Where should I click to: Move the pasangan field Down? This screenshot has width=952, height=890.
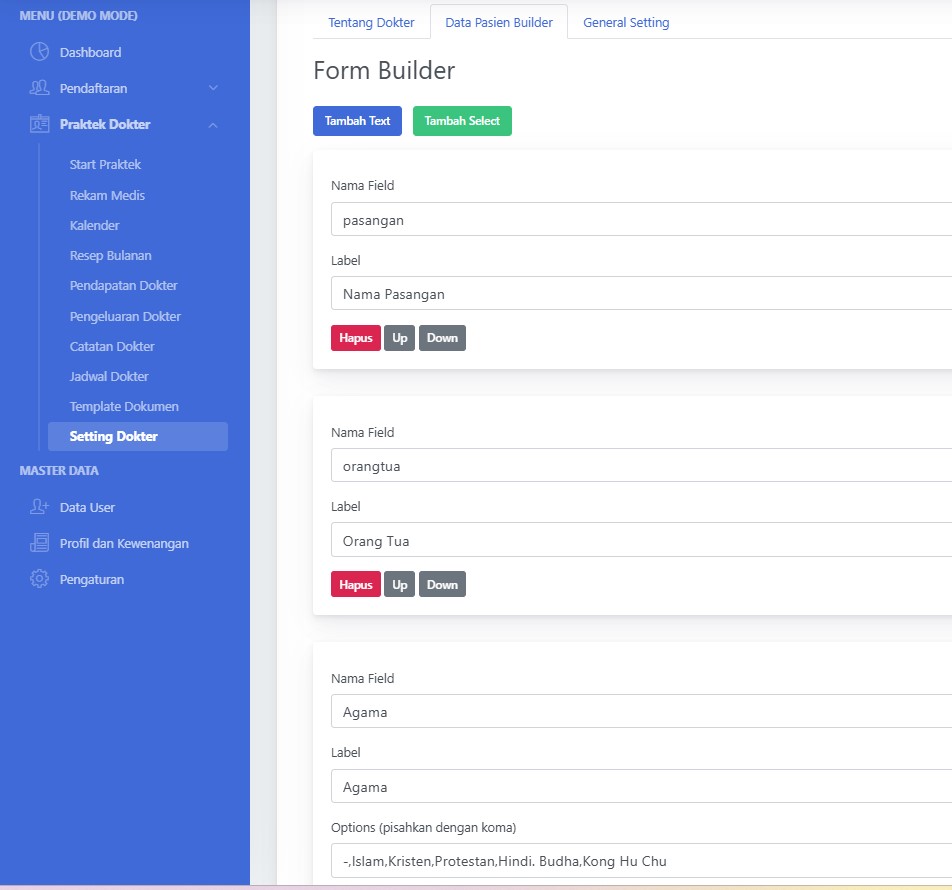pyautogui.click(x=442, y=338)
